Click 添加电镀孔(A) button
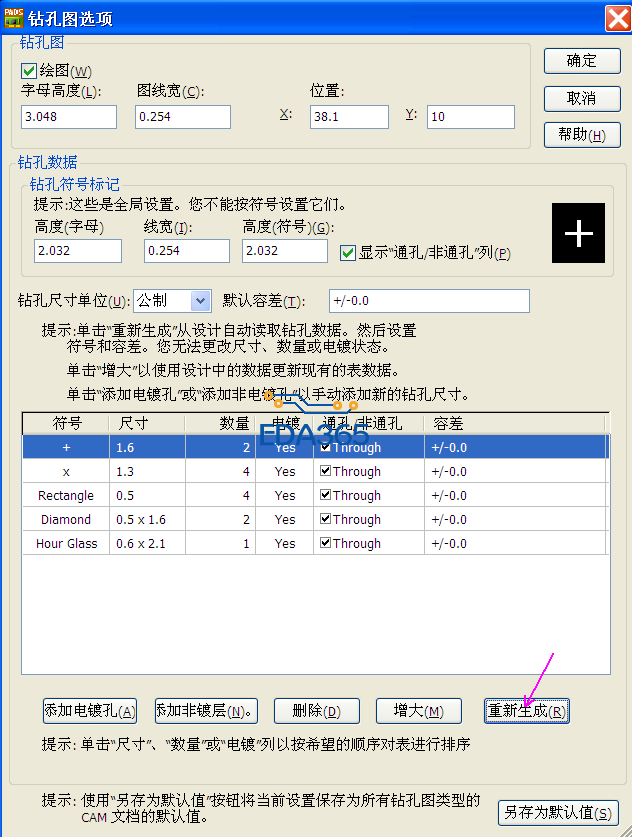The width and height of the screenshot is (632, 837). [90, 711]
